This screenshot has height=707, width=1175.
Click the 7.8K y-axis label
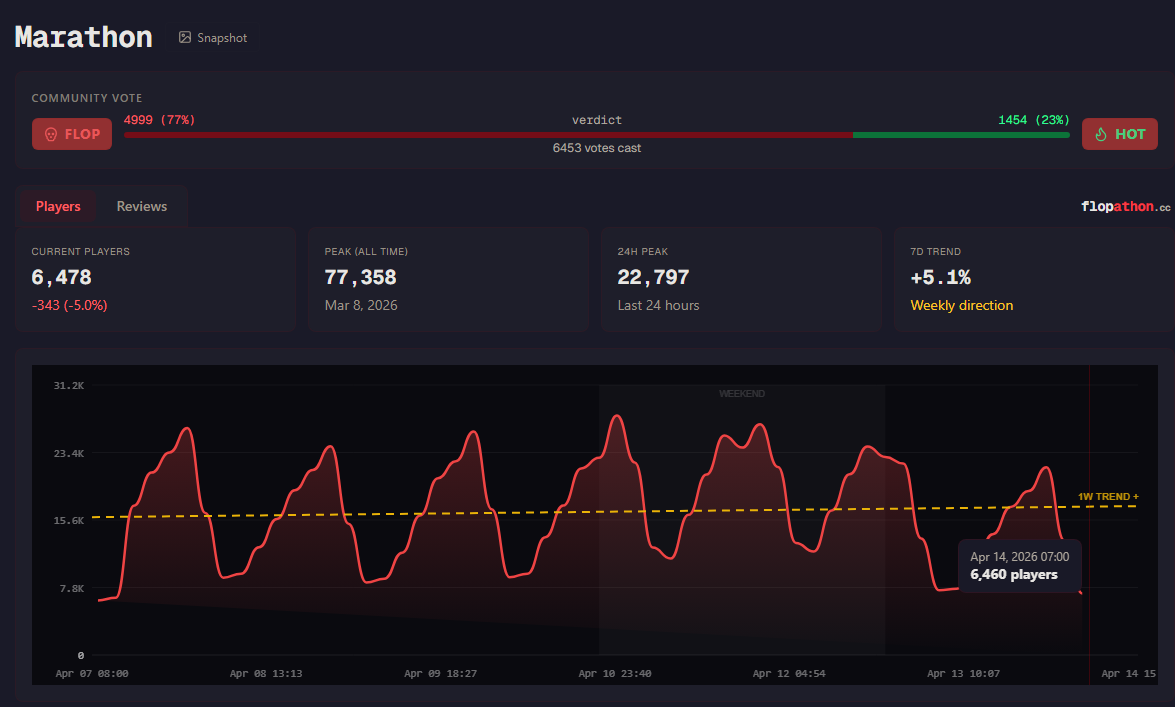click(72, 589)
